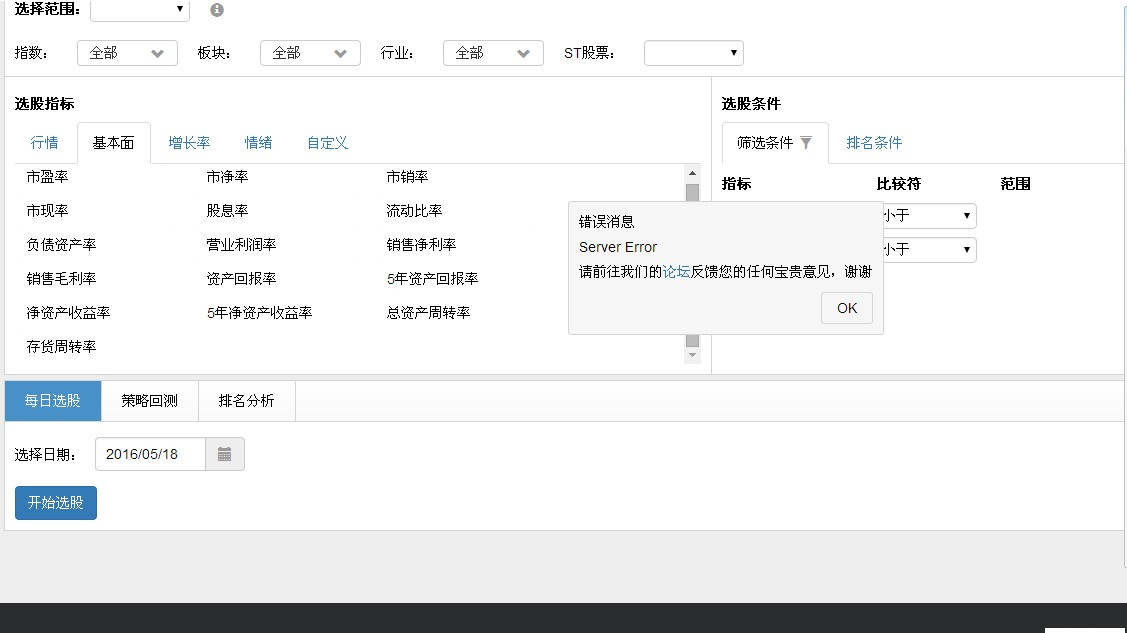Click the 开始选股 button
Image resolution: width=1127 pixels, height=633 pixels.
point(56,503)
